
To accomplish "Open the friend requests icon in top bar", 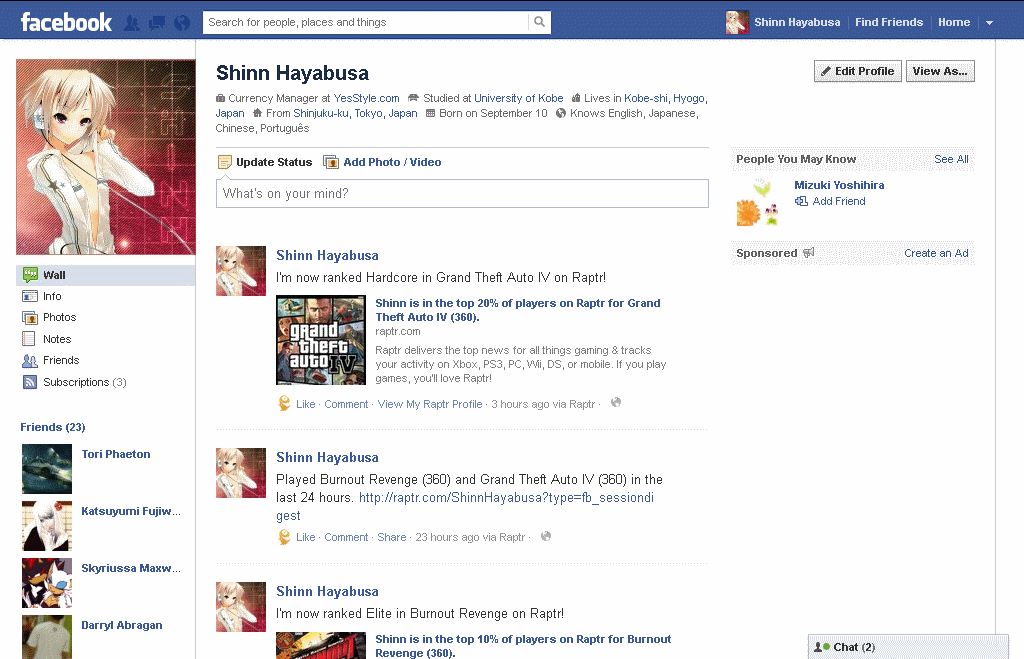I will pyautogui.click(x=132, y=24).
